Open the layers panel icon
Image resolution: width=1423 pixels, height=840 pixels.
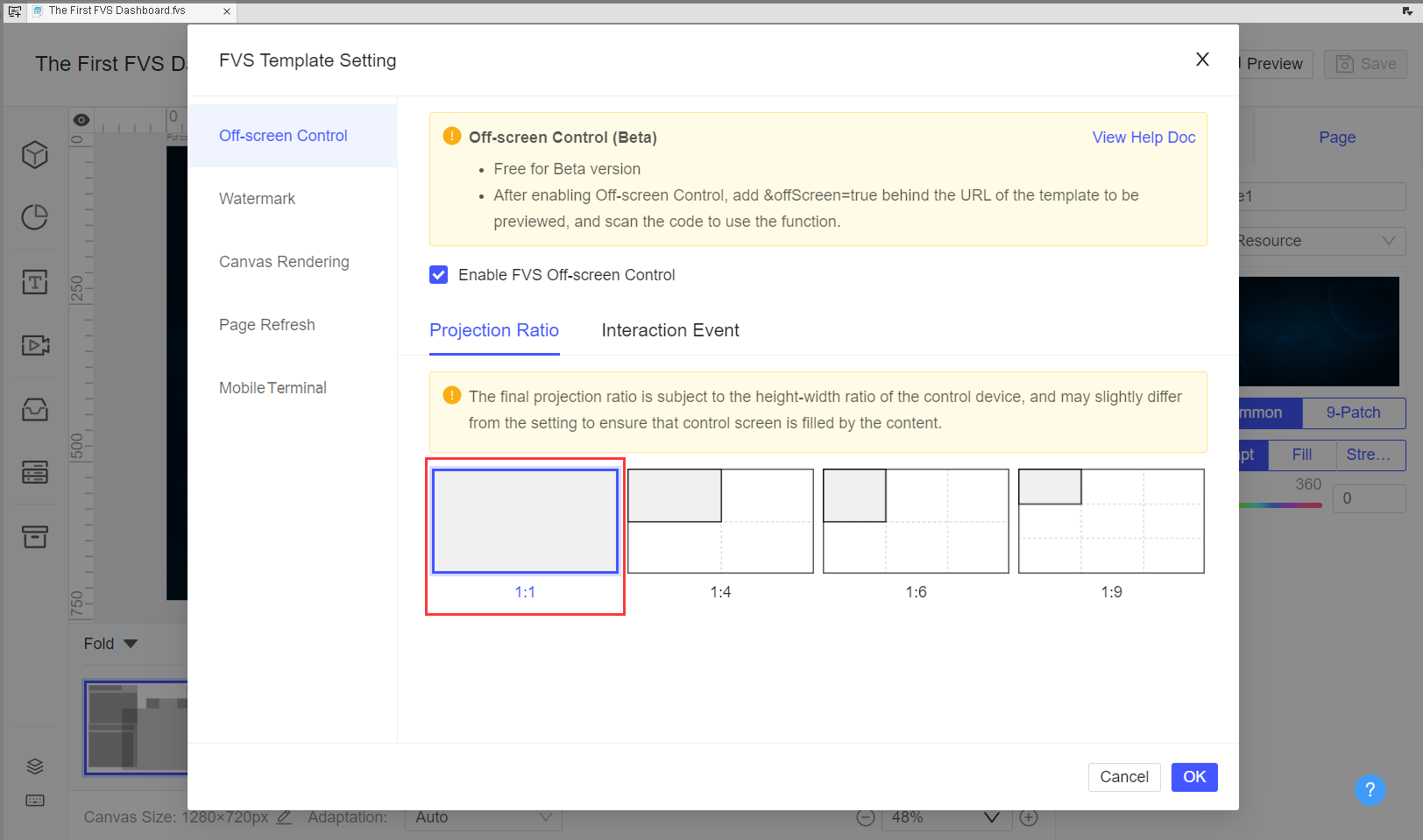tap(34, 765)
